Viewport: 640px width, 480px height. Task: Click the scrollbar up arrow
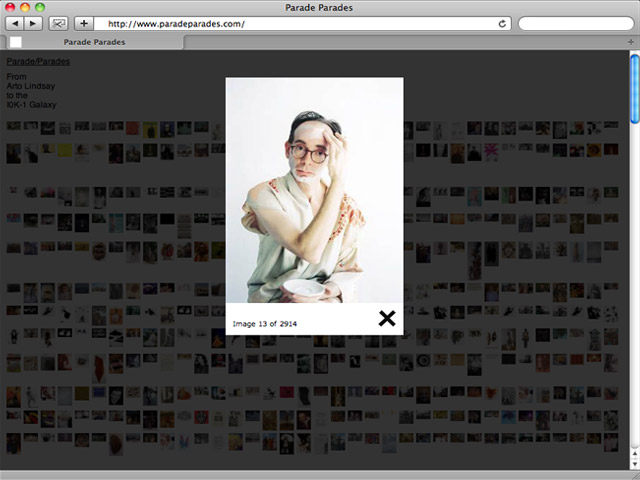click(x=635, y=454)
